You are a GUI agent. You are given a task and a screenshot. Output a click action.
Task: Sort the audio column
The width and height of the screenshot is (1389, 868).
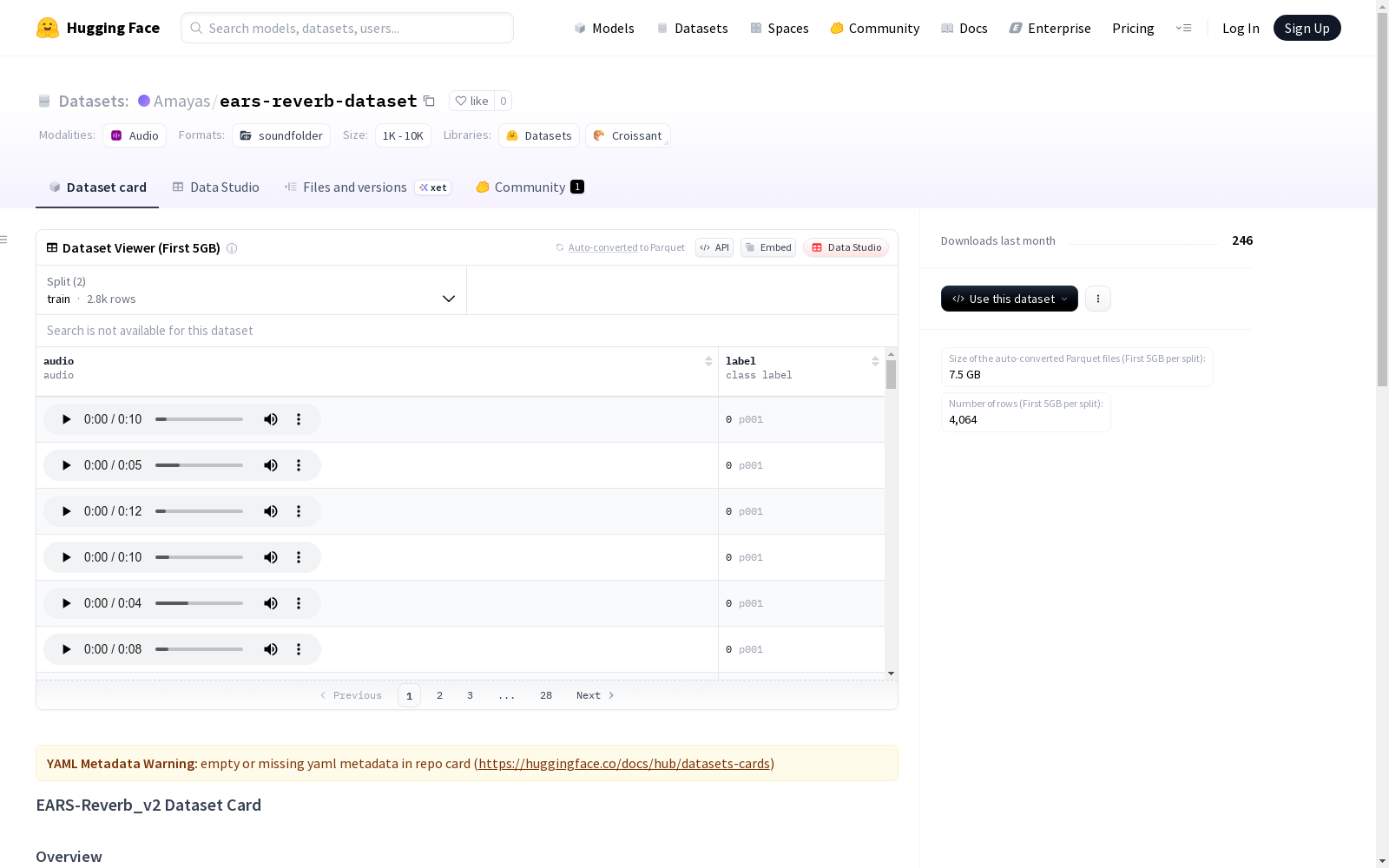tap(708, 361)
